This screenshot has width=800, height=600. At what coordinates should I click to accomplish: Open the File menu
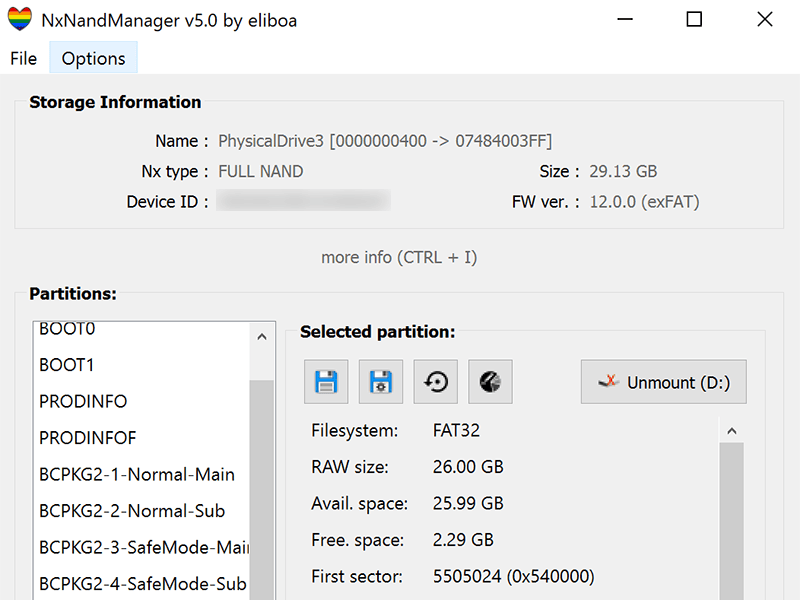tap(24, 58)
